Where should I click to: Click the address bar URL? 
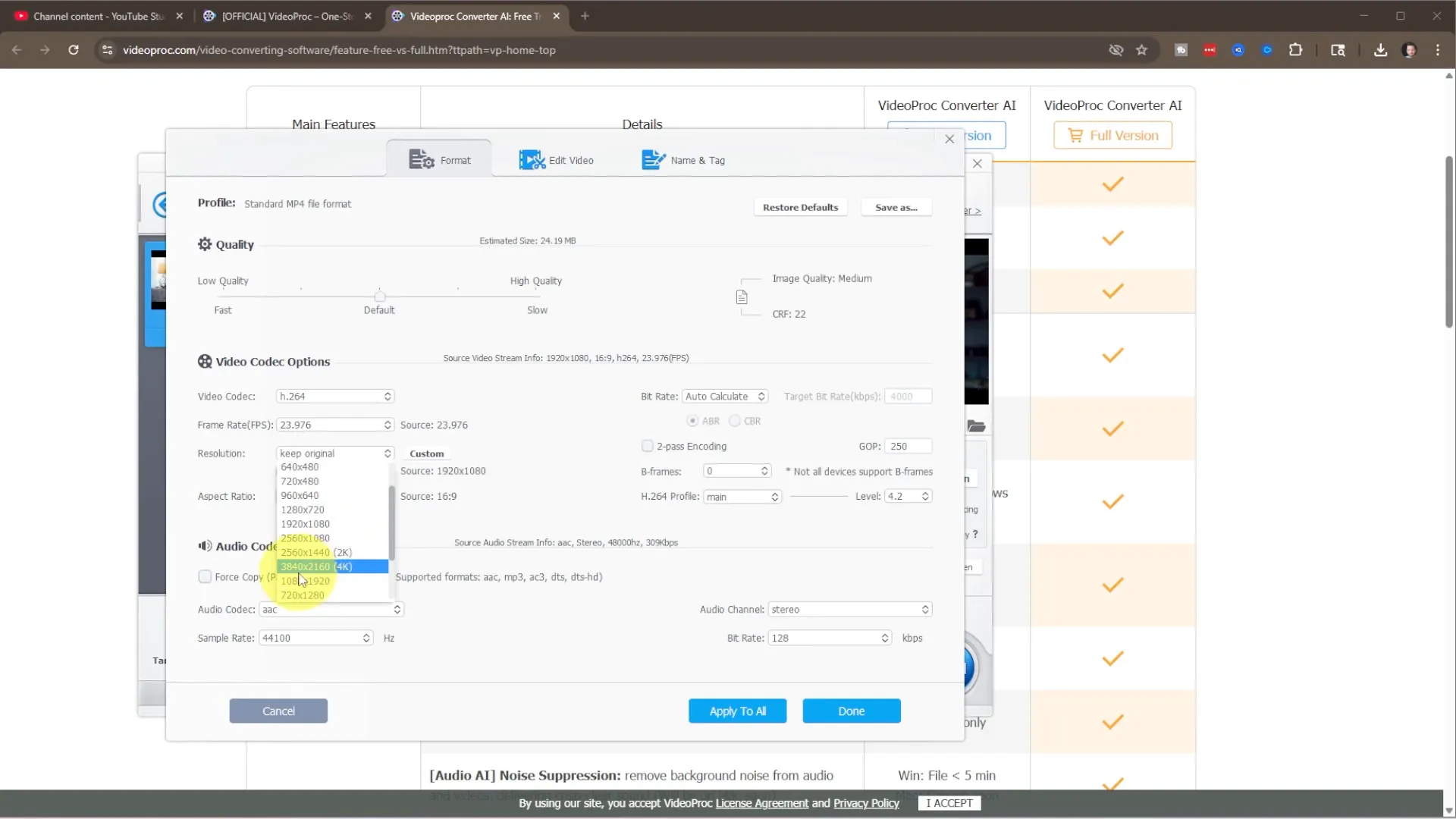339,50
